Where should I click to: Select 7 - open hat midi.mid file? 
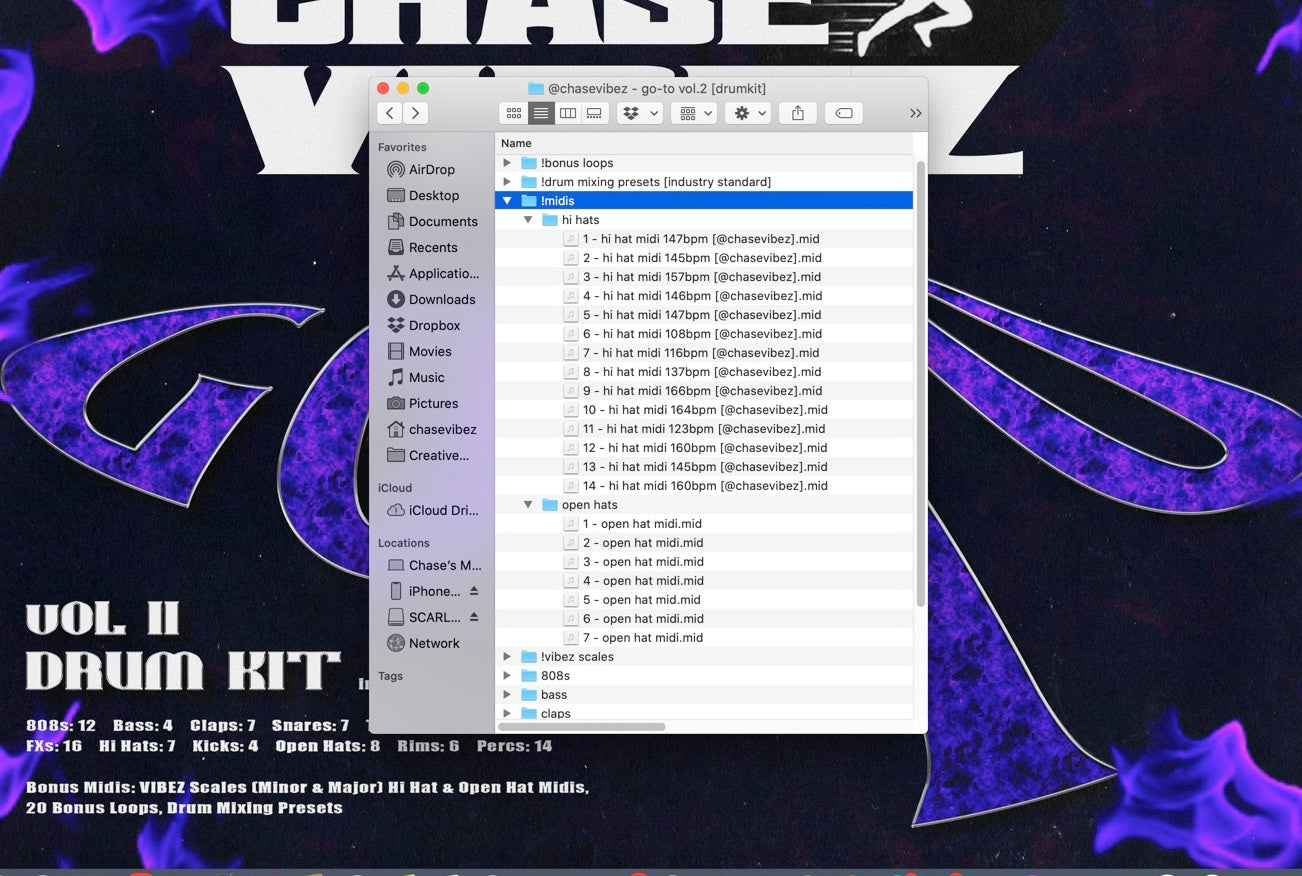pyautogui.click(x=704, y=638)
